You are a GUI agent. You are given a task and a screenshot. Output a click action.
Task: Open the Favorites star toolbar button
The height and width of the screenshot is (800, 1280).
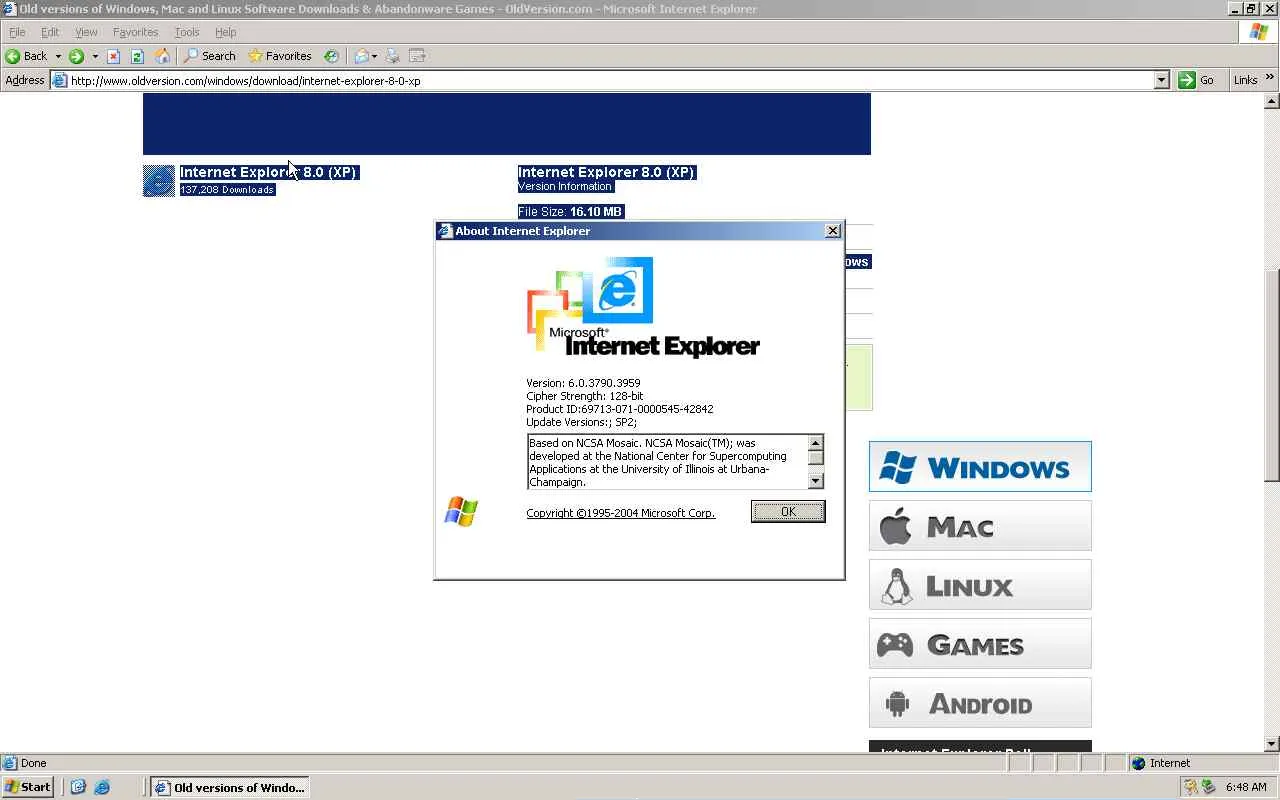point(280,56)
